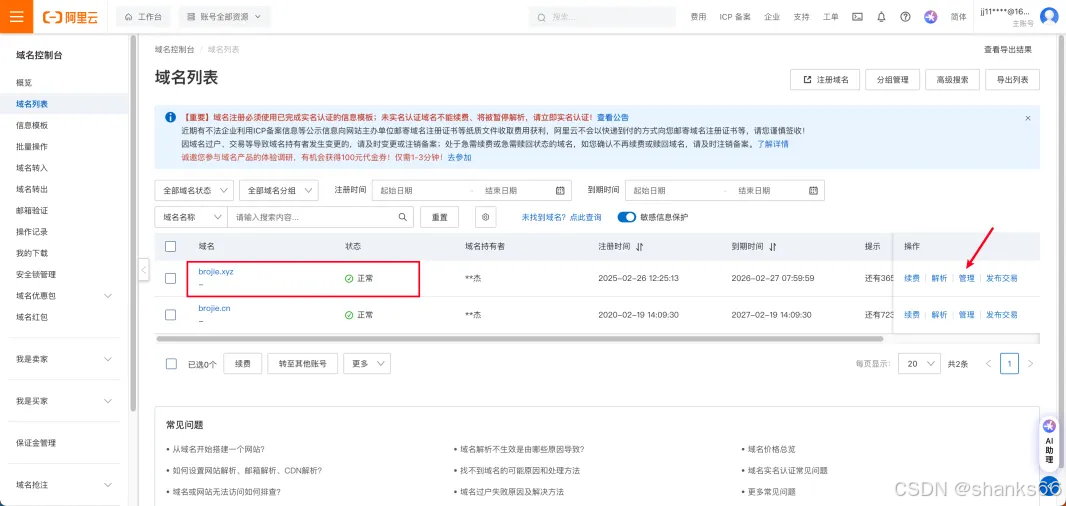This screenshot has height=506, width=1066.
Task: Click the table horizontal scrollbar
Action: tap(519, 338)
